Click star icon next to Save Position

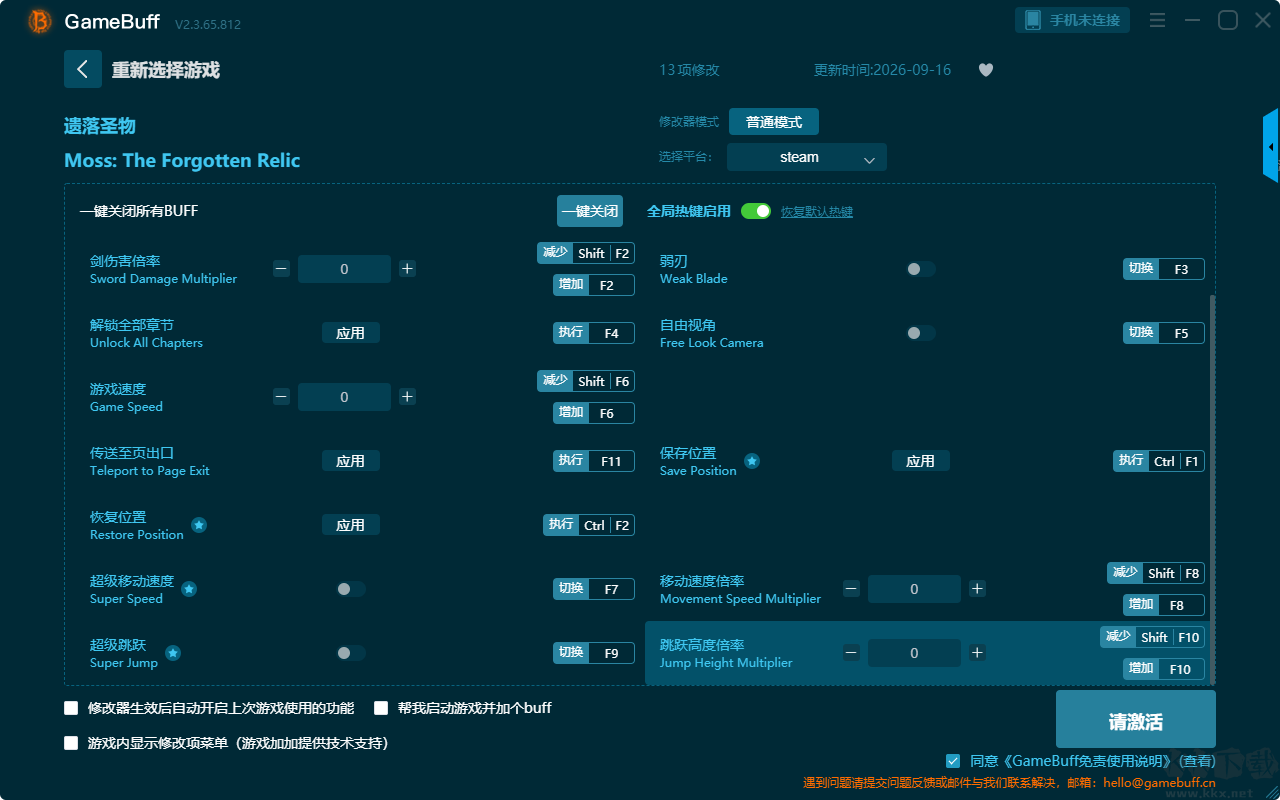[x=752, y=461]
